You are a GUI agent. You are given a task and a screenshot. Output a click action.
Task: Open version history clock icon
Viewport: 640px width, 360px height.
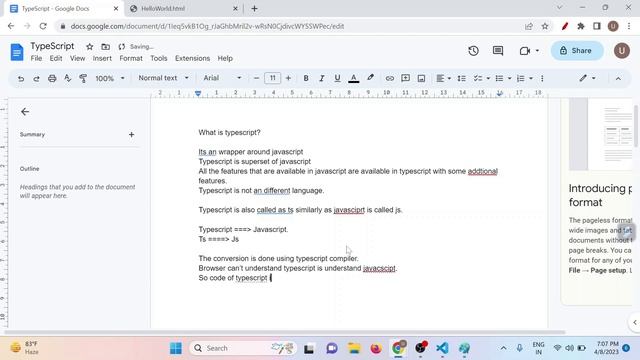pos(473,51)
